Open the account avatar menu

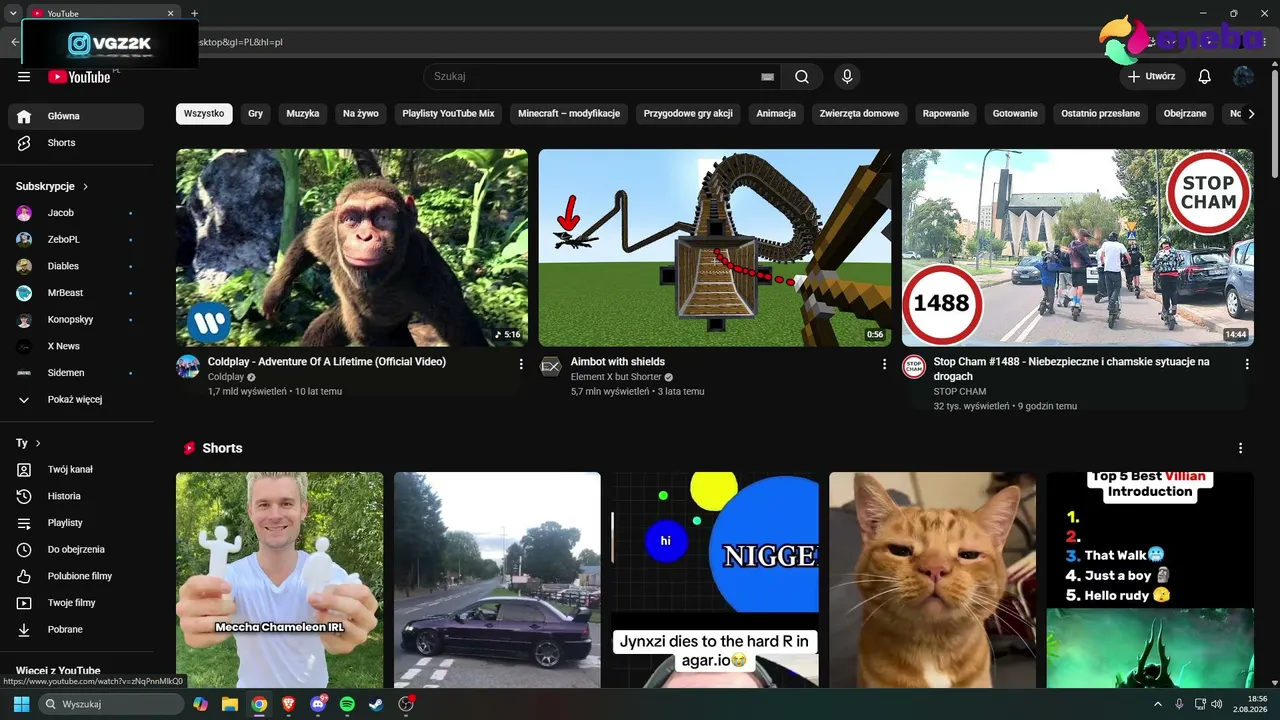[1243, 77]
